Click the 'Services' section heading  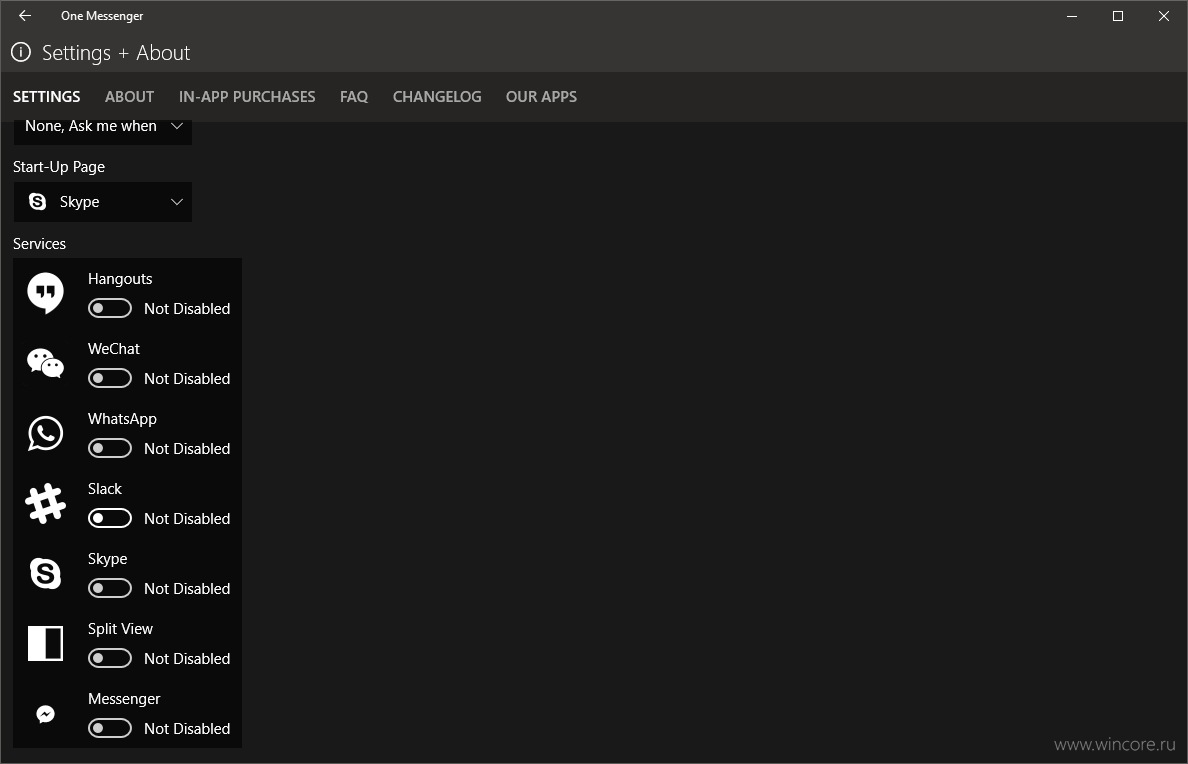(x=39, y=244)
